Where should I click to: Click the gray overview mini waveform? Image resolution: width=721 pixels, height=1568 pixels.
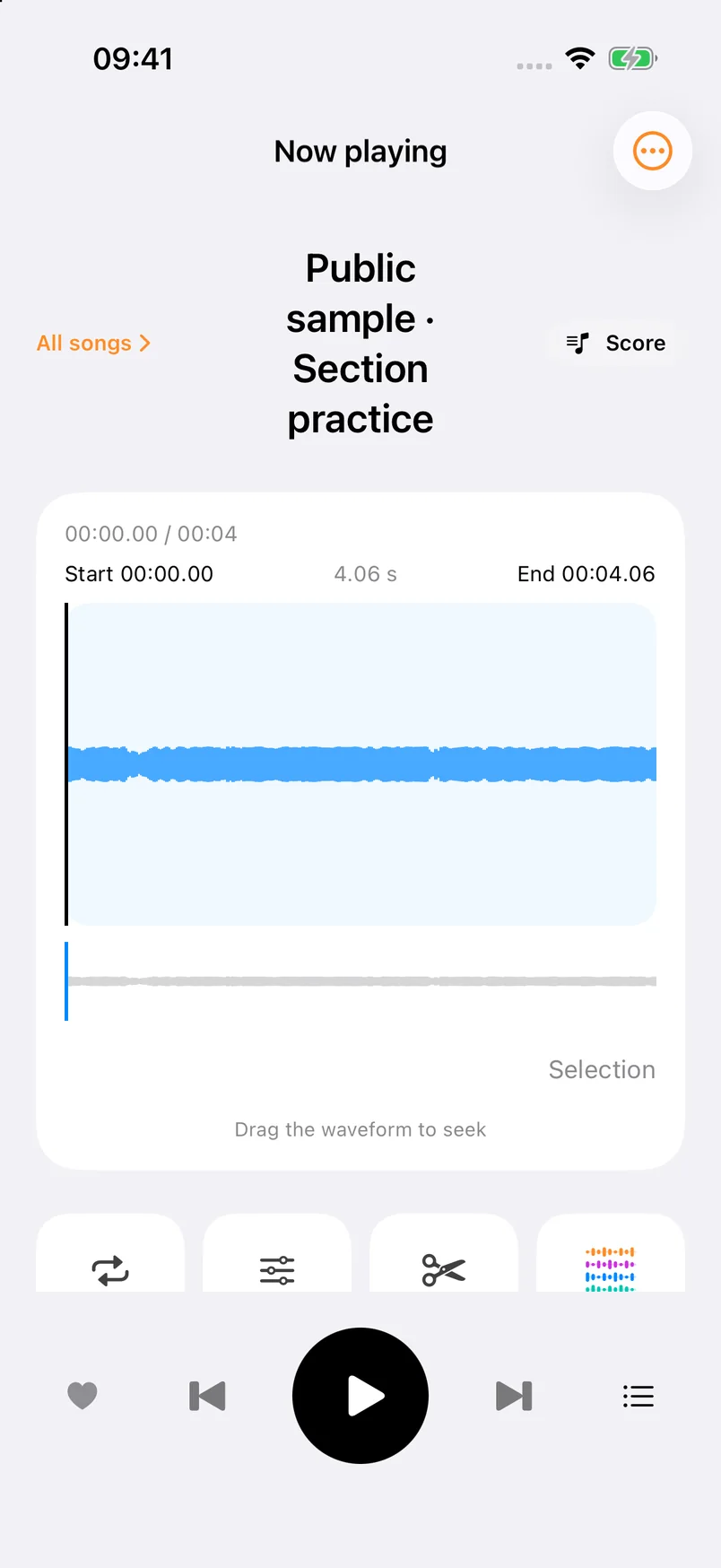[362, 981]
